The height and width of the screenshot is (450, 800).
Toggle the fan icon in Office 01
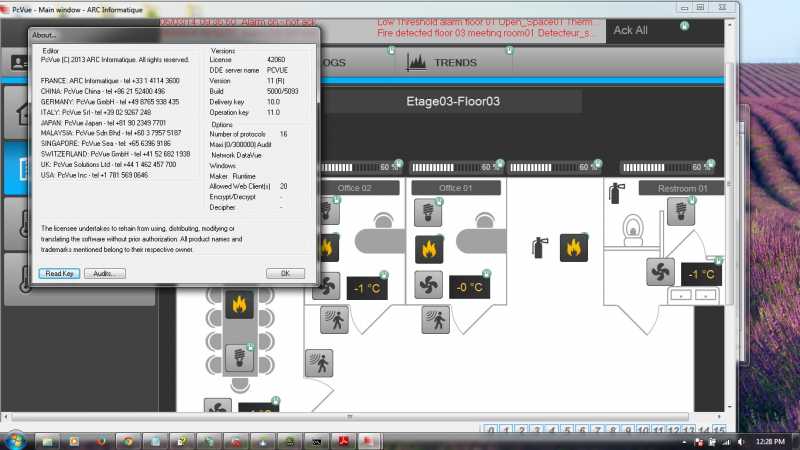pyautogui.click(x=428, y=285)
